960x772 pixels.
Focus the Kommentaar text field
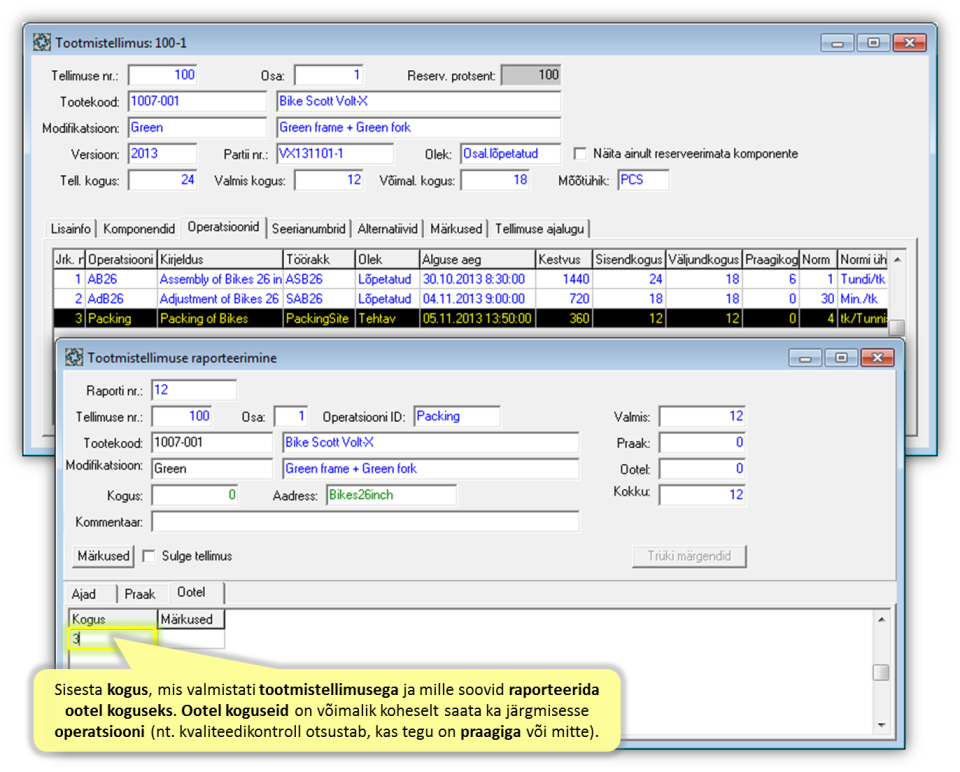pyautogui.click(x=365, y=522)
